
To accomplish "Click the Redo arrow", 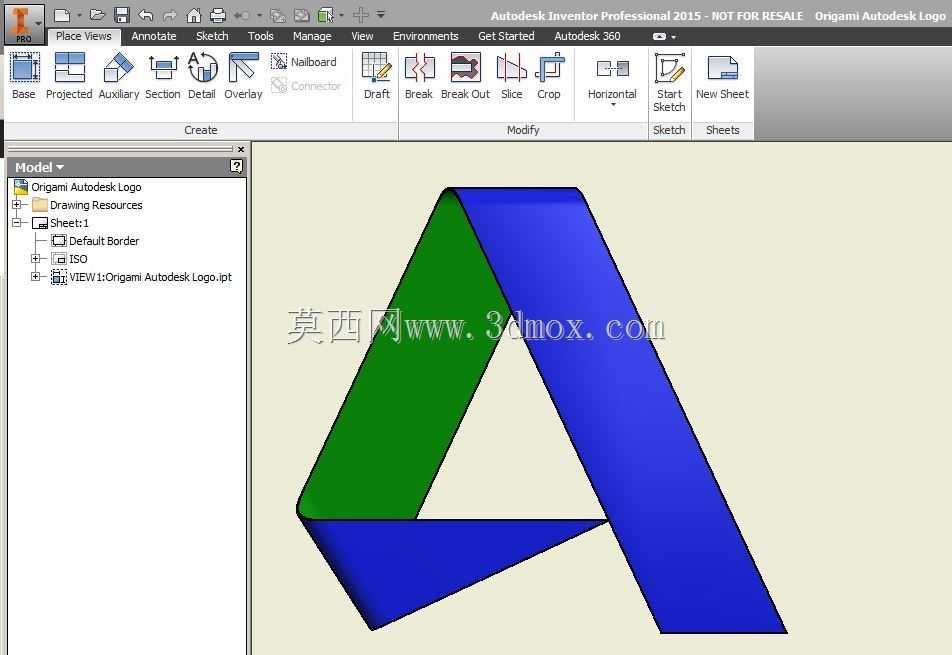I will 169,15.
